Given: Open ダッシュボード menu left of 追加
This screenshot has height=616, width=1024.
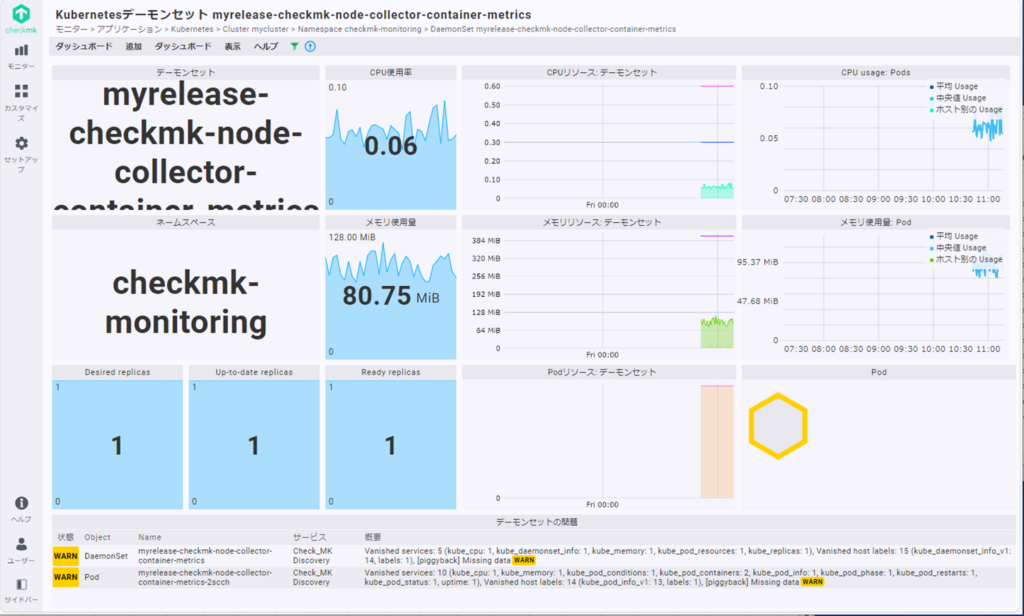Looking at the screenshot, I should tap(84, 46).
